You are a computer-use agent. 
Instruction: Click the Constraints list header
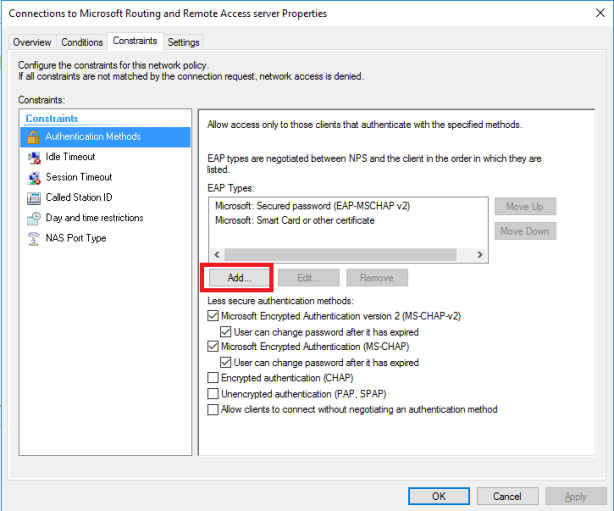click(52, 118)
